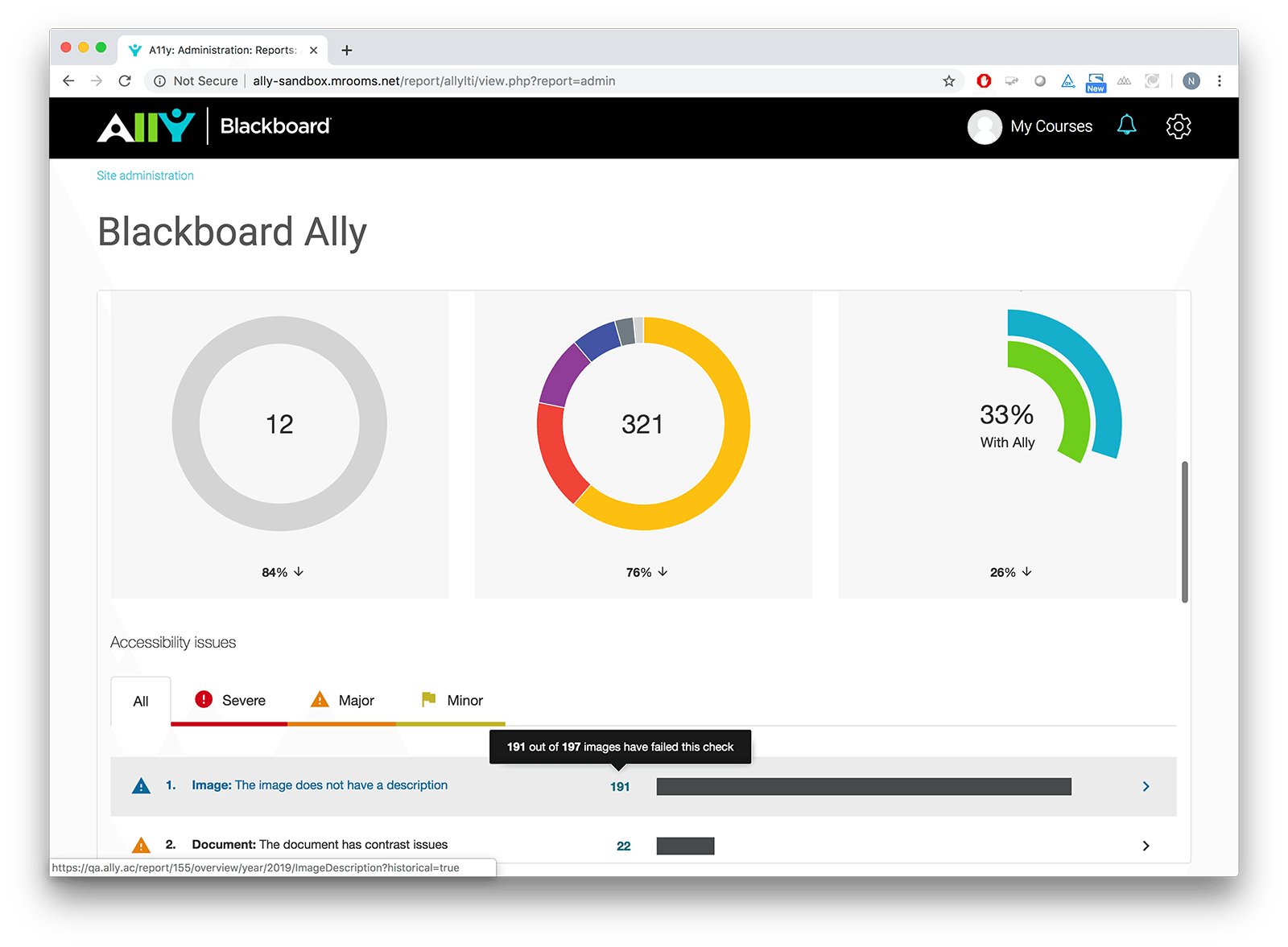Click the Blackboard wordmark
1288x947 pixels.
(275, 126)
